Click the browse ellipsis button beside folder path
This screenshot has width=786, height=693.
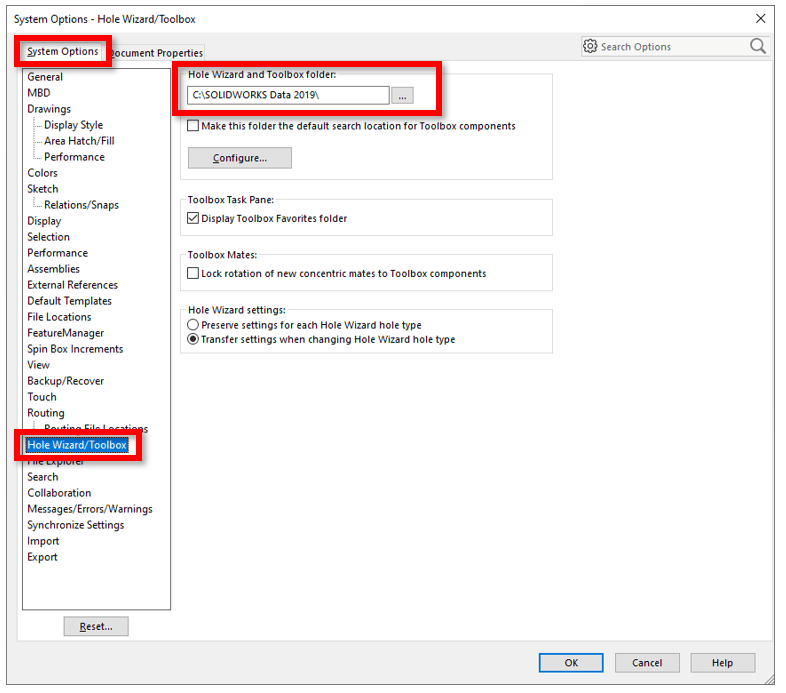click(x=401, y=95)
